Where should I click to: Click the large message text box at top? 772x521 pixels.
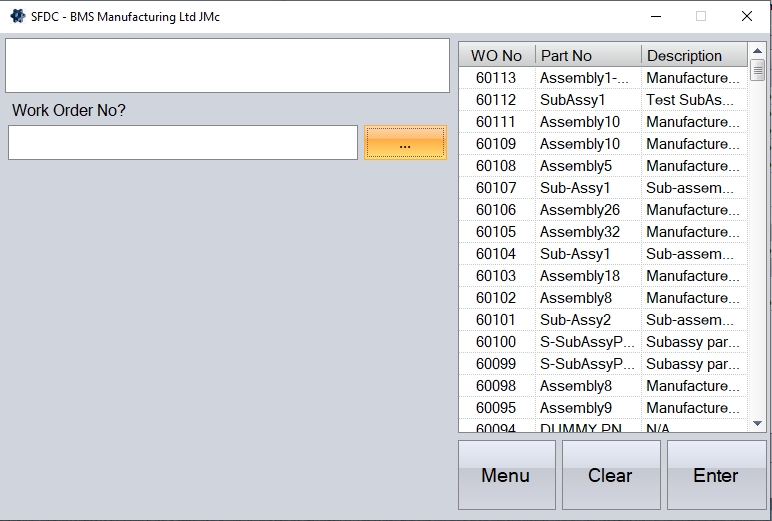point(228,66)
